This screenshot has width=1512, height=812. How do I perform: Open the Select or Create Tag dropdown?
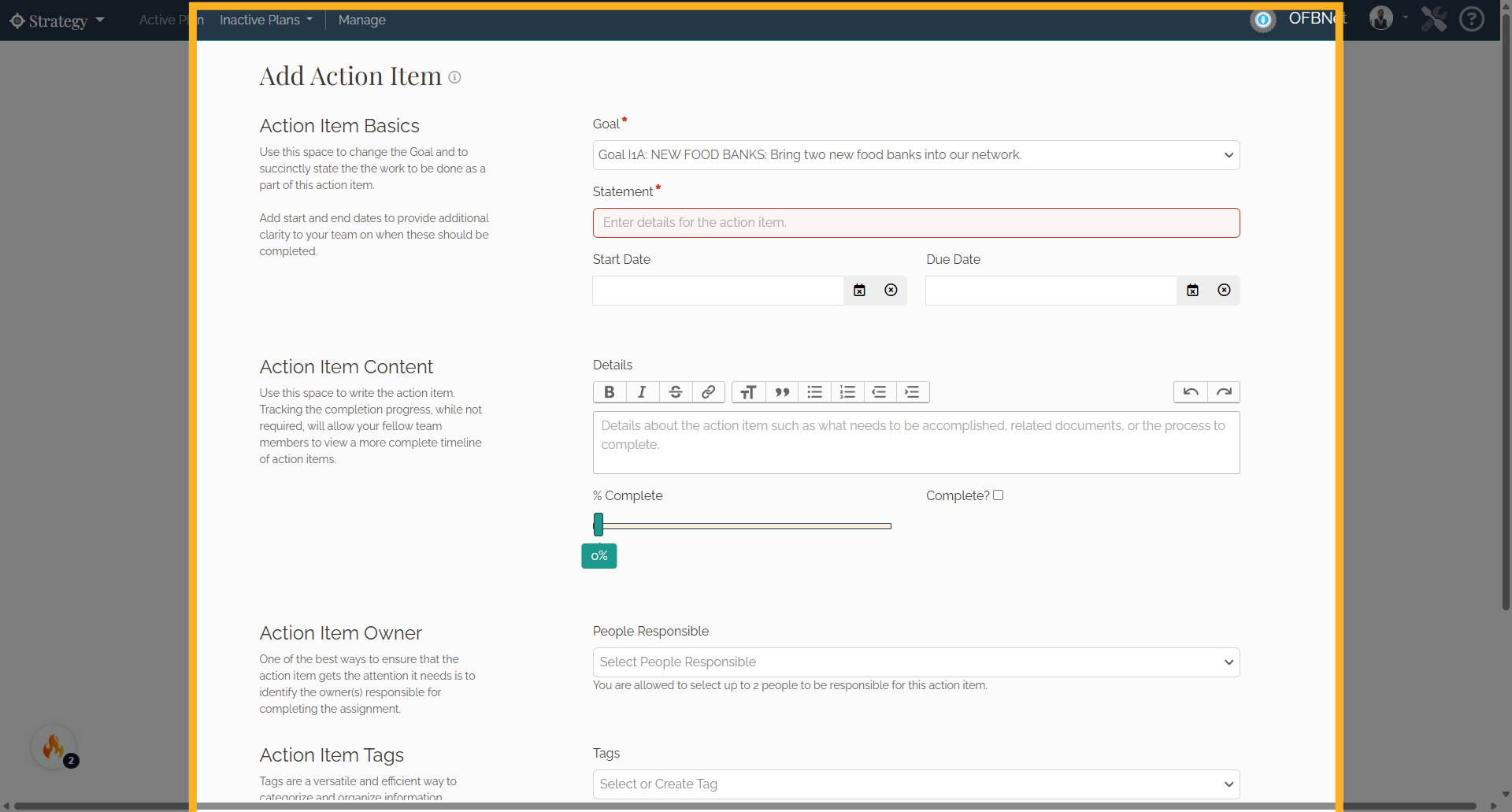(916, 784)
